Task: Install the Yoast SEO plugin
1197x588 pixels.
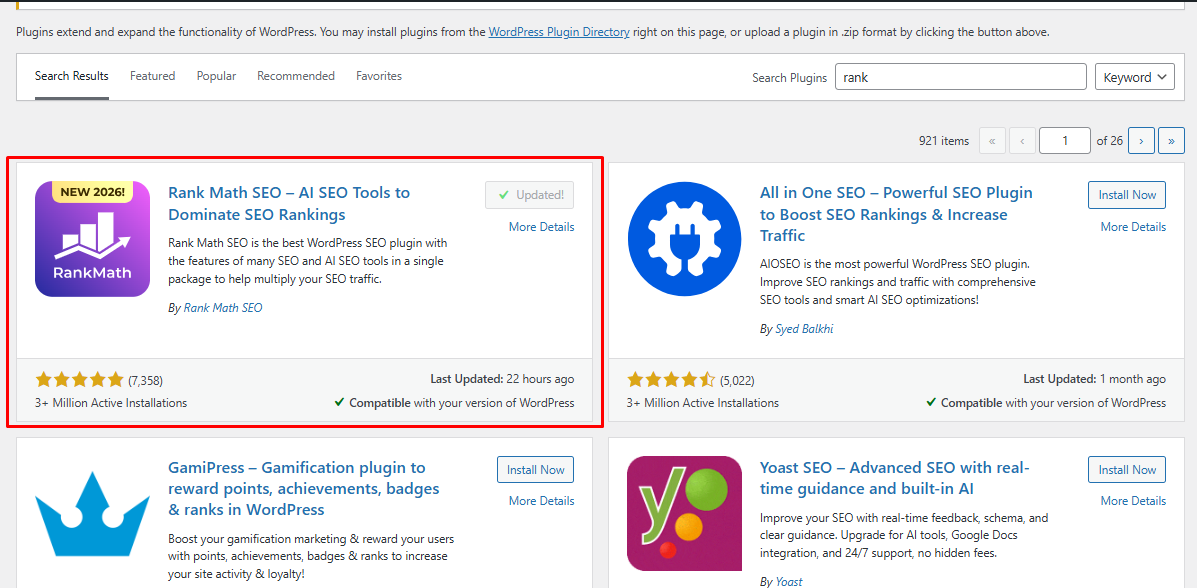Action: (x=1127, y=470)
